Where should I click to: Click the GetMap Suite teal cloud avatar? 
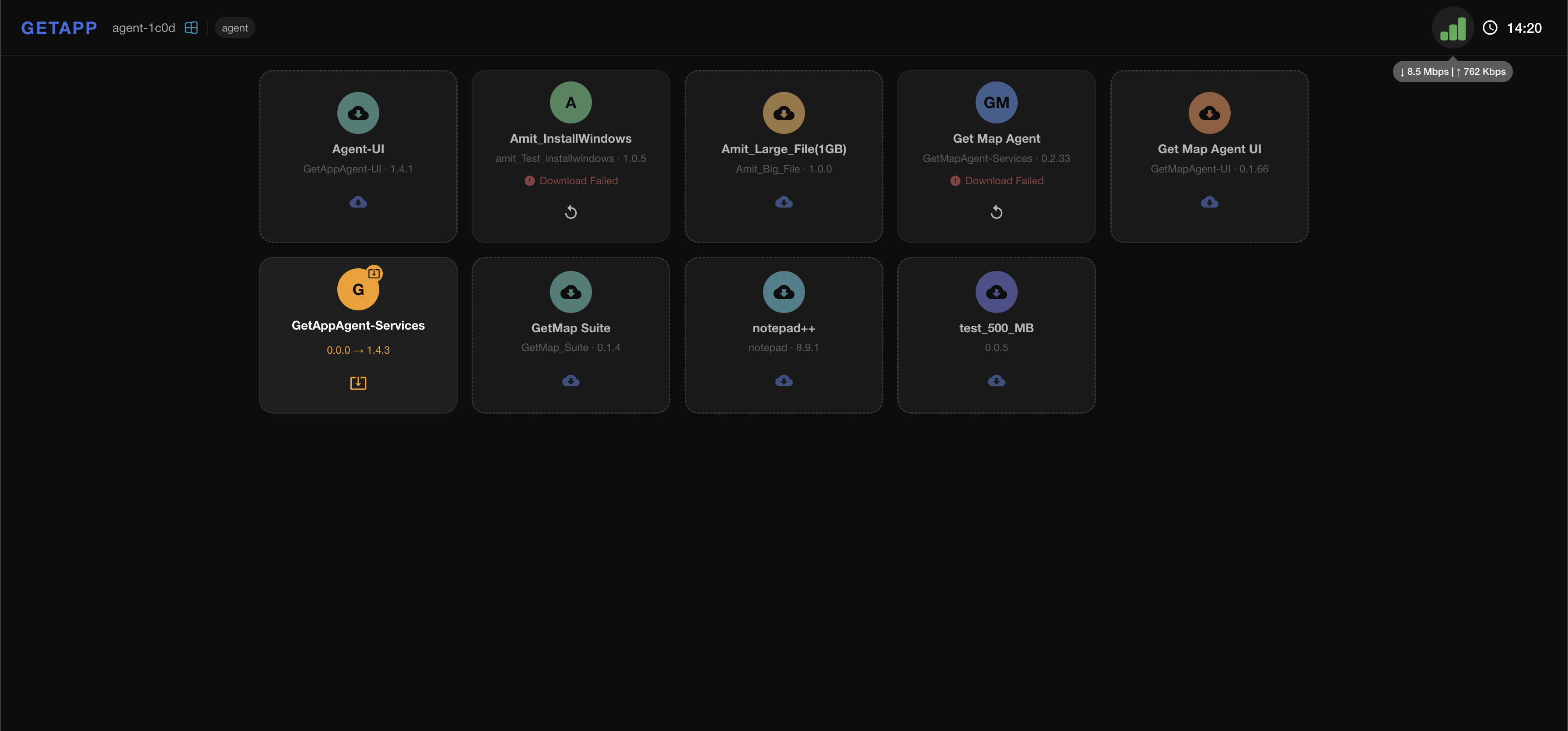(570, 292)
